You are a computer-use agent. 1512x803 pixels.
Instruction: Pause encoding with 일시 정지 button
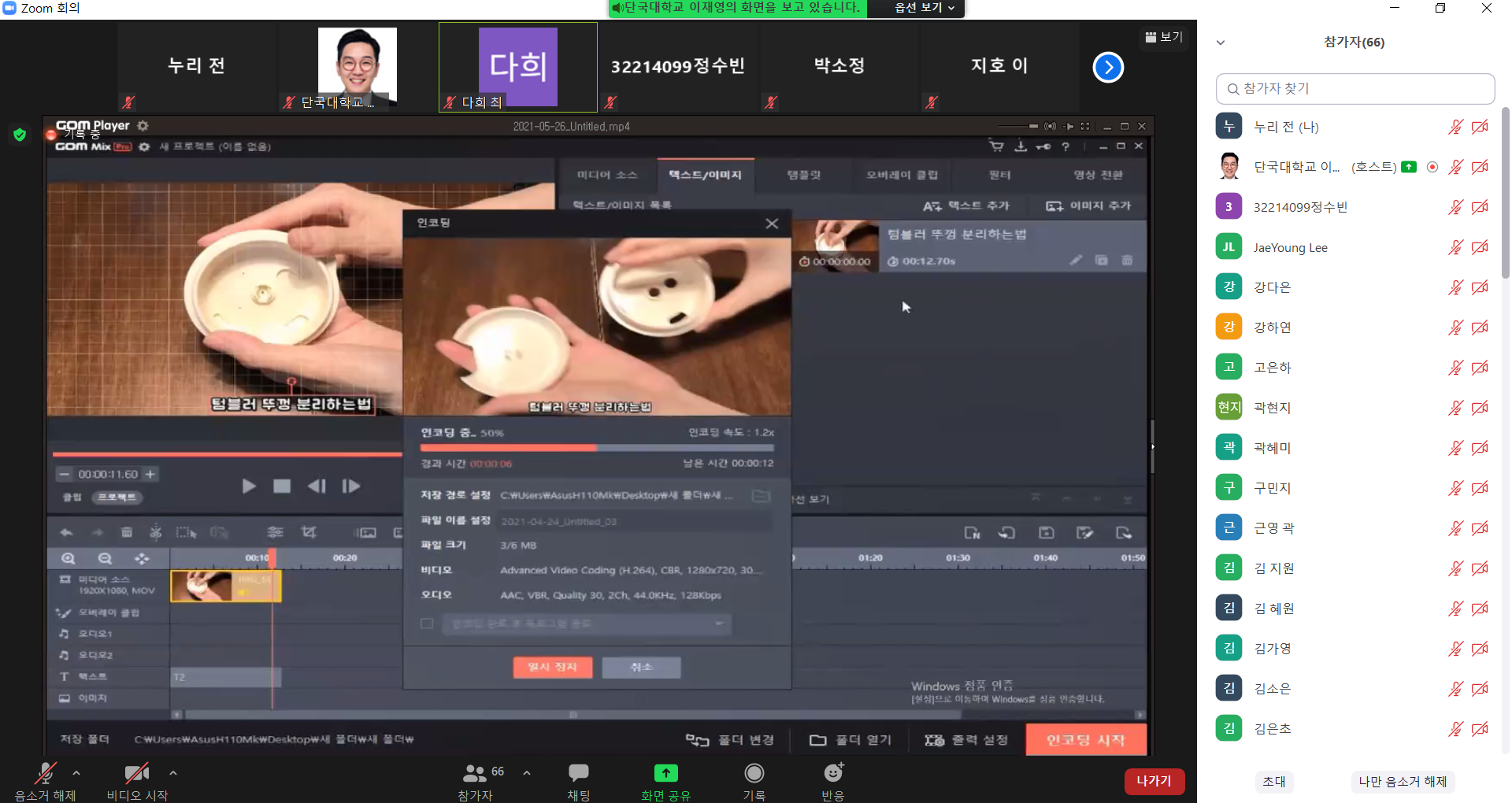coord(553,667)
